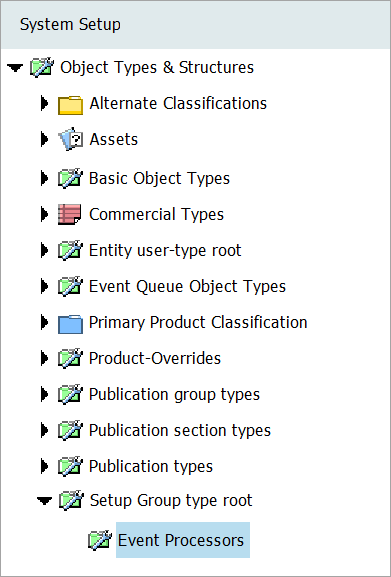Collapse the Setup Group type root node

44,501
